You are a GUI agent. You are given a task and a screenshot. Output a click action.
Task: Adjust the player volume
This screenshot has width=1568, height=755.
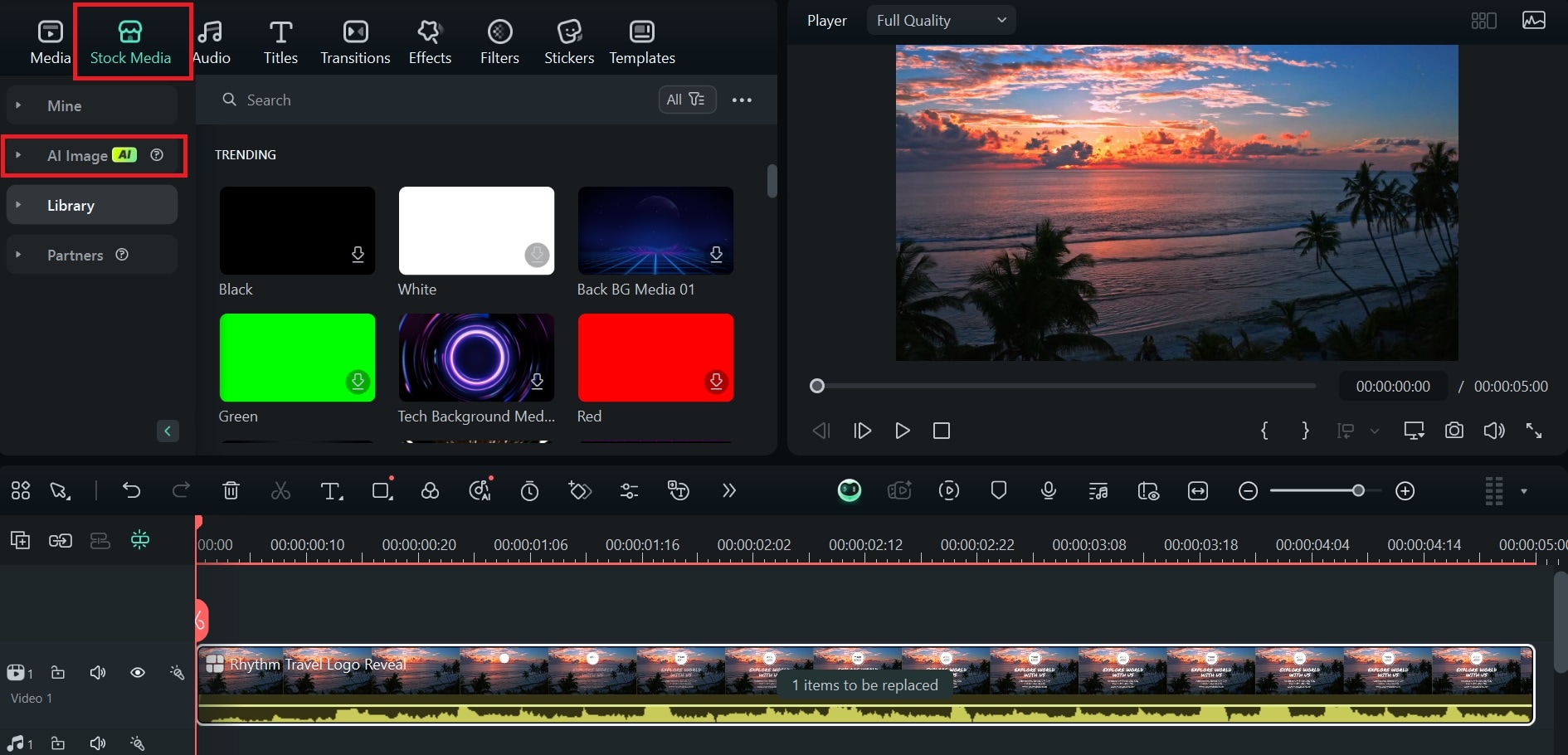click(x=1494, y=431)
